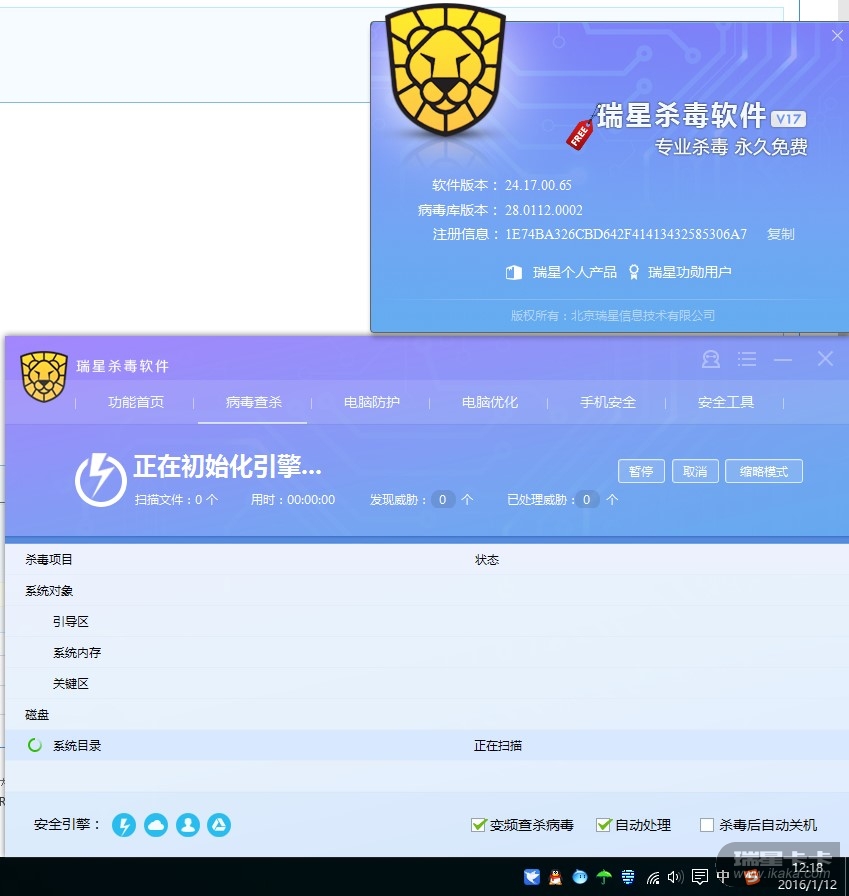849x896 pixels.
Task: Enable 杀毒后自动关机 checkbox
Action: click(x=707, y=825)
